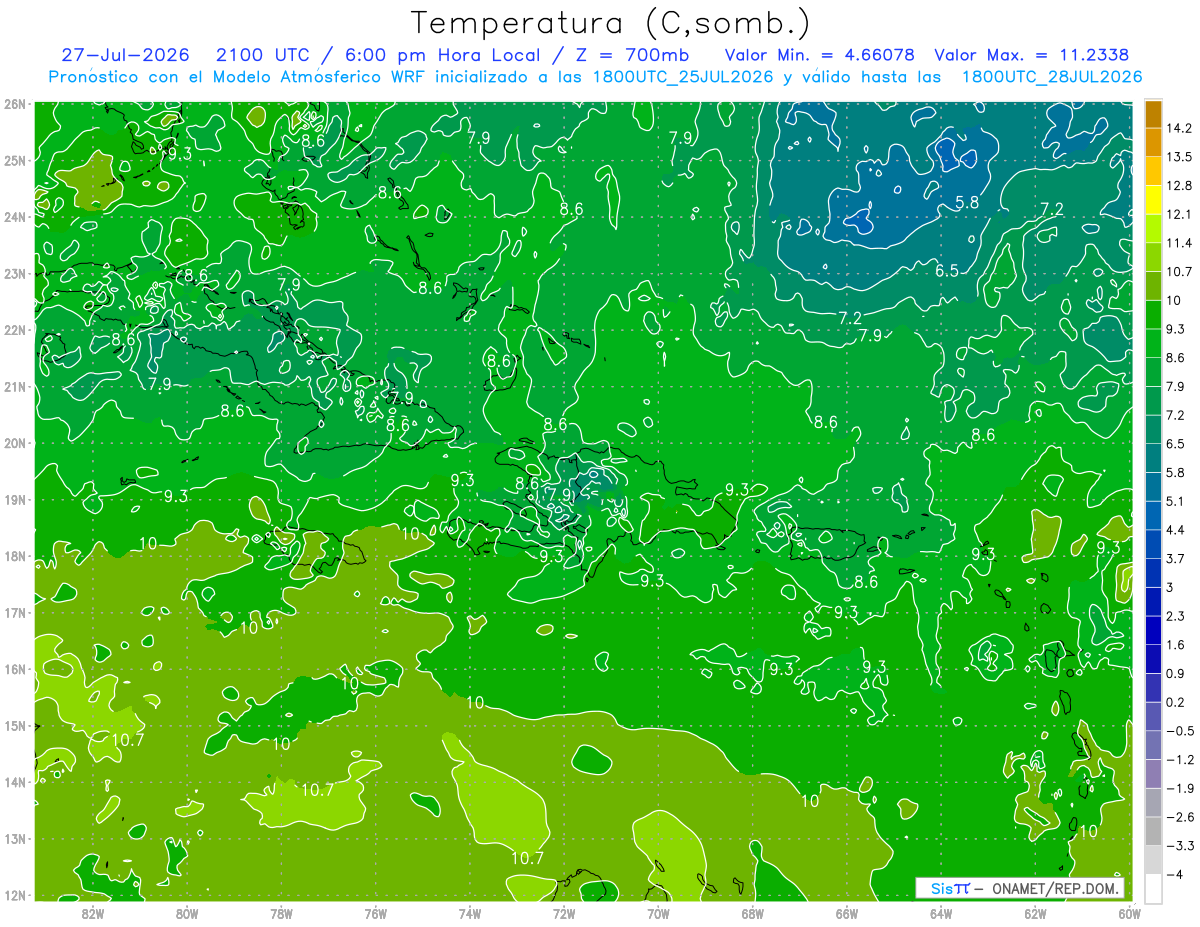1200x927 pixels.
Task: Click the title 'Temperatura (C,somb.)'
Action: [611, 23]
